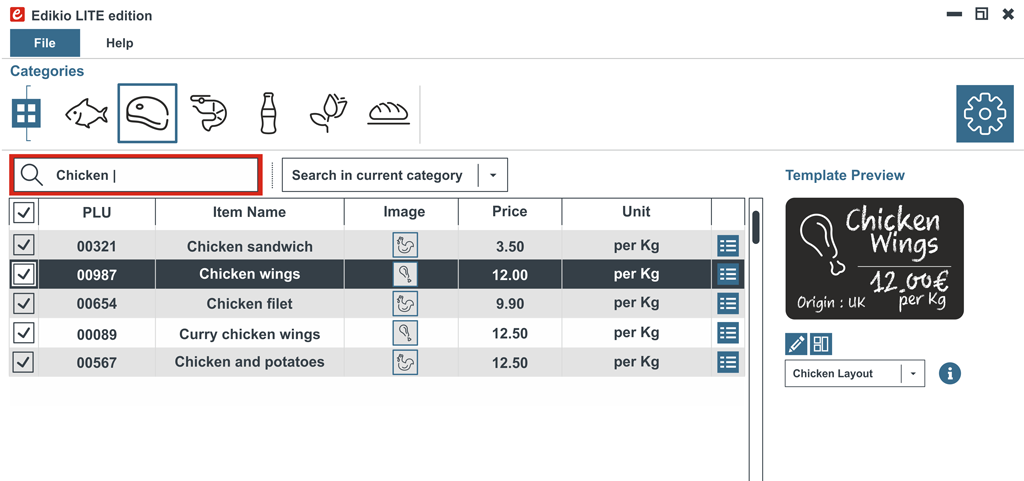Open settings with the gear icon
Viewport: 1024px width, 481px height.
(985, 115)
